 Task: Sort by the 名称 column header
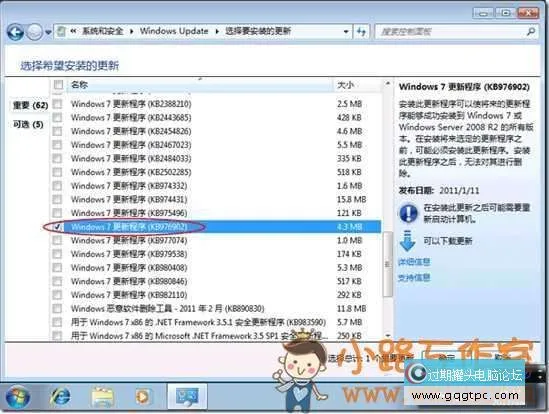[200, 85]
